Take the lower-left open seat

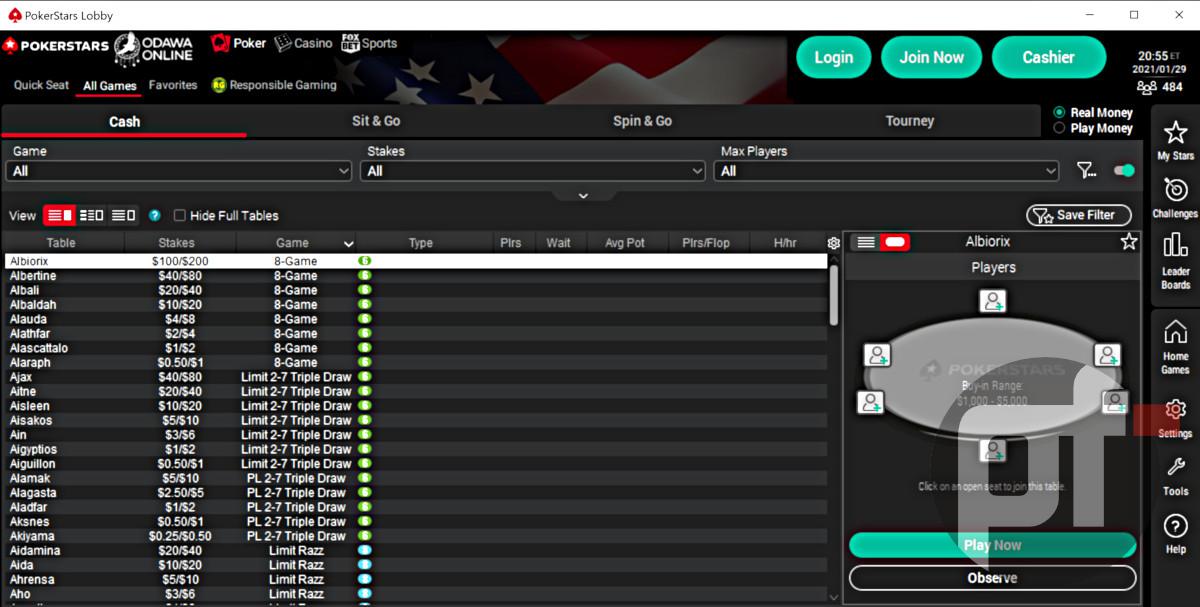pyautogui.click(x=871, y=402)
